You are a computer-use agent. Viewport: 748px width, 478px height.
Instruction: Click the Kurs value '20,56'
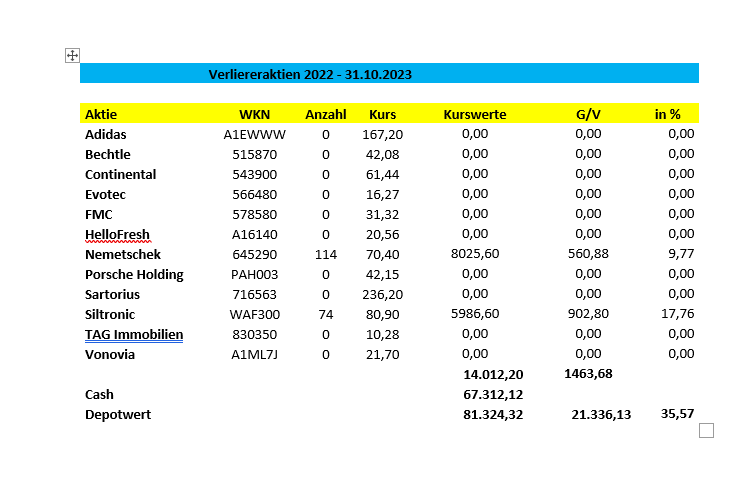pos(383,235)
